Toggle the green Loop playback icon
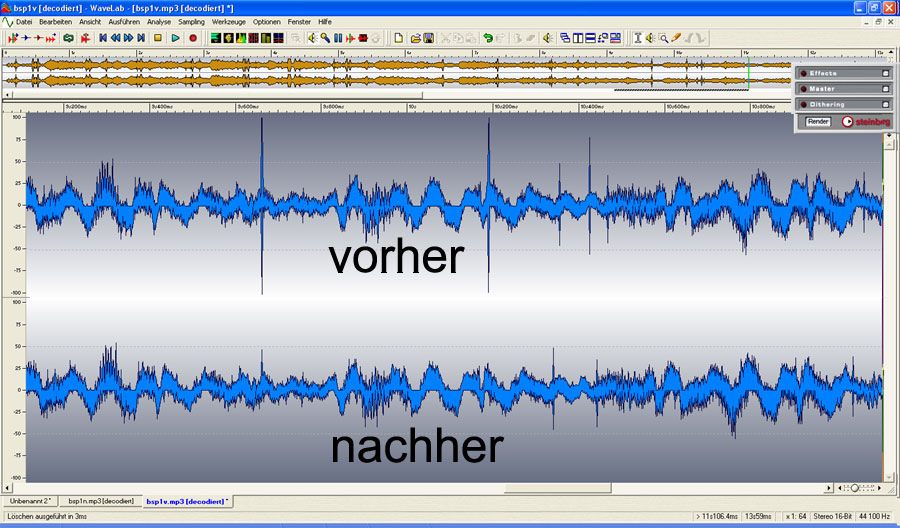 pos(68,38)
